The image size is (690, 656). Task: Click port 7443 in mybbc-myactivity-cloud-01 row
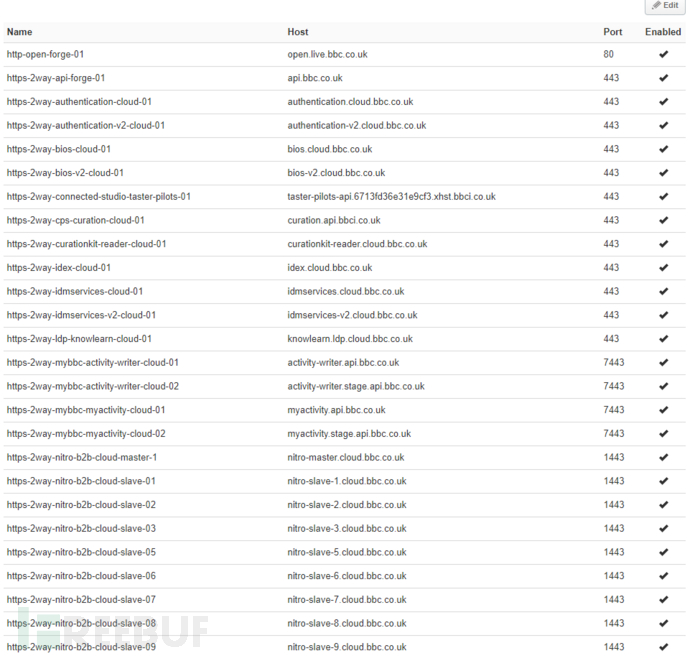pyautogui.click(x=614, y=410)
